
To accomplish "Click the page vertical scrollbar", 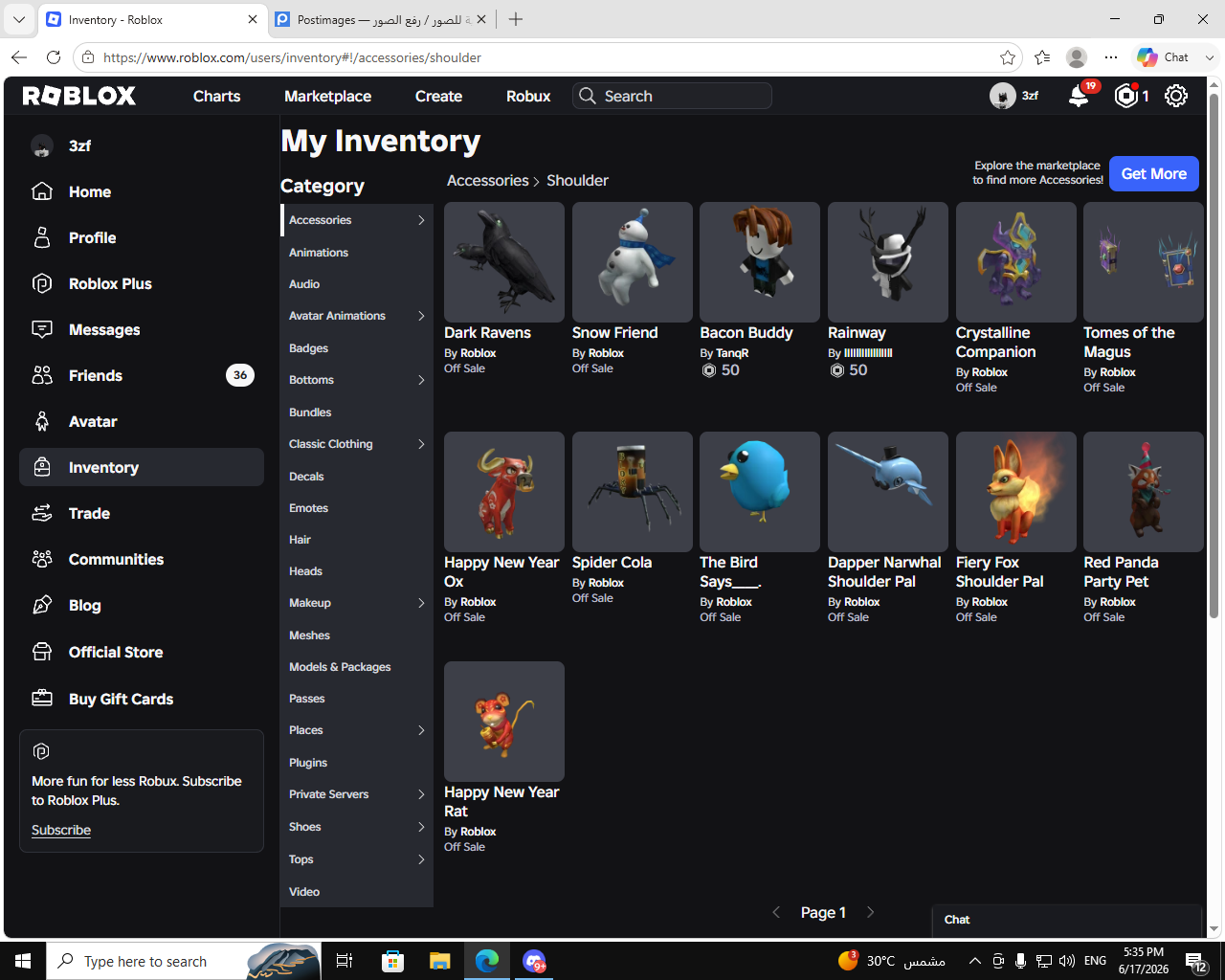I will click(x=1214, y=356).
